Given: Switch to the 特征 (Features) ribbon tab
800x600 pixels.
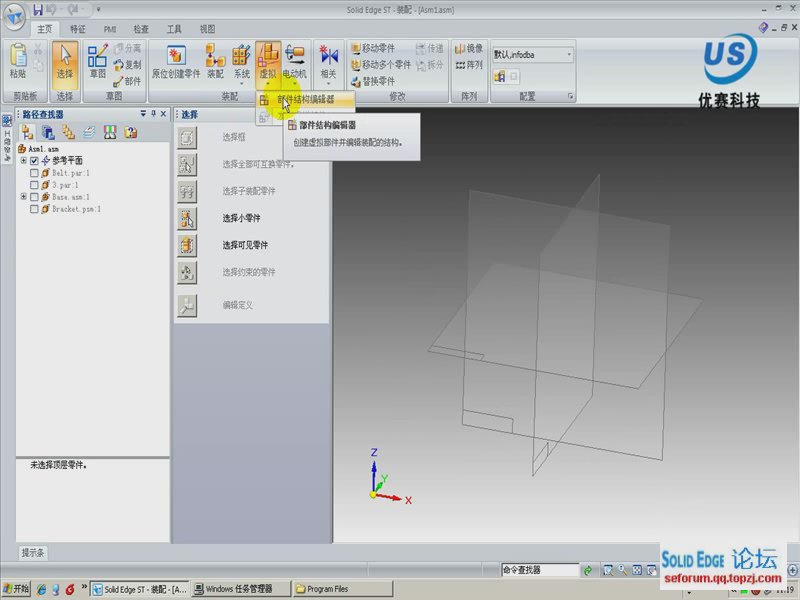Looking at the screenshot, I should pos(78,29).
